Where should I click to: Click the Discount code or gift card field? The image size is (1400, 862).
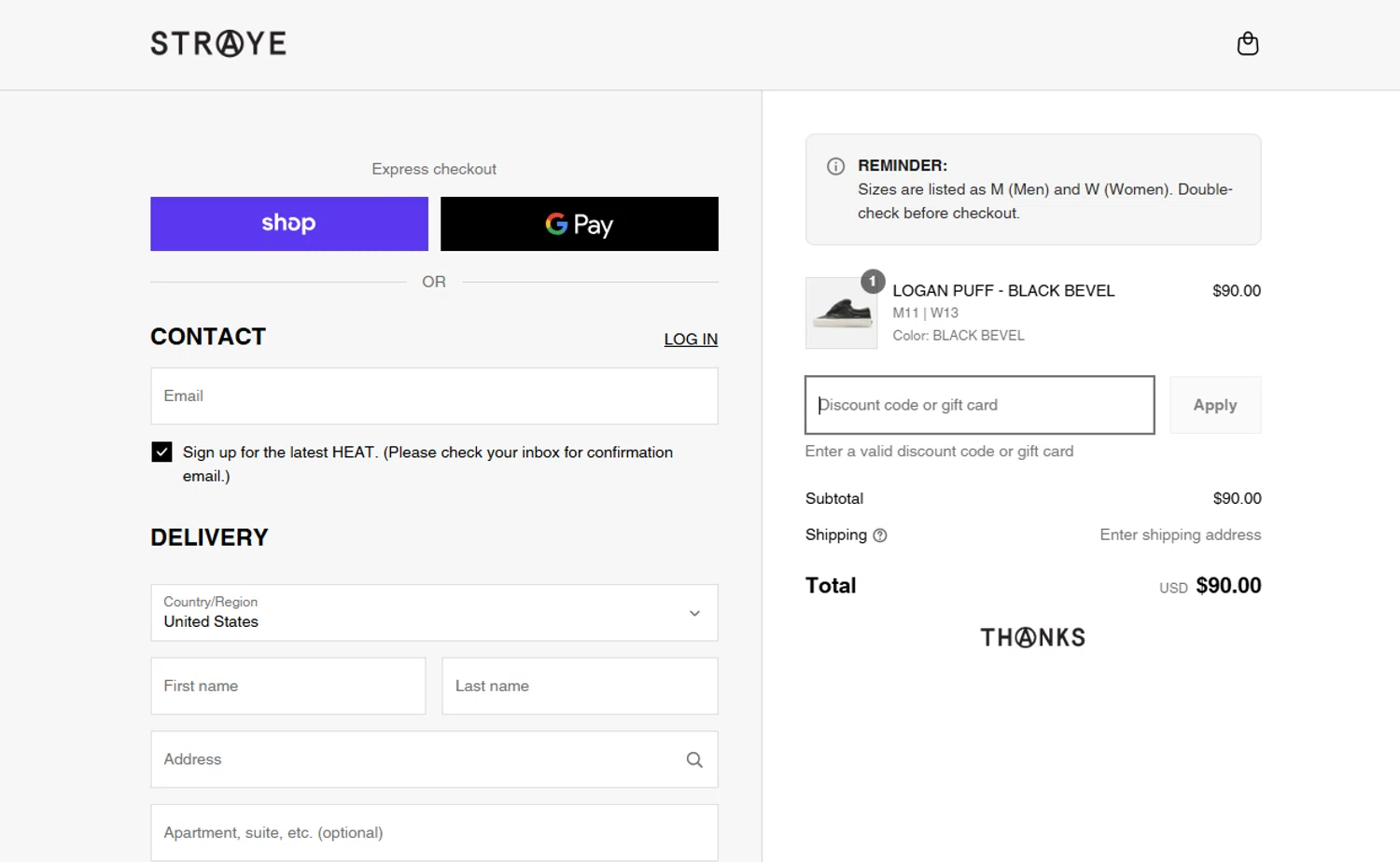click(x=980, y=405)
